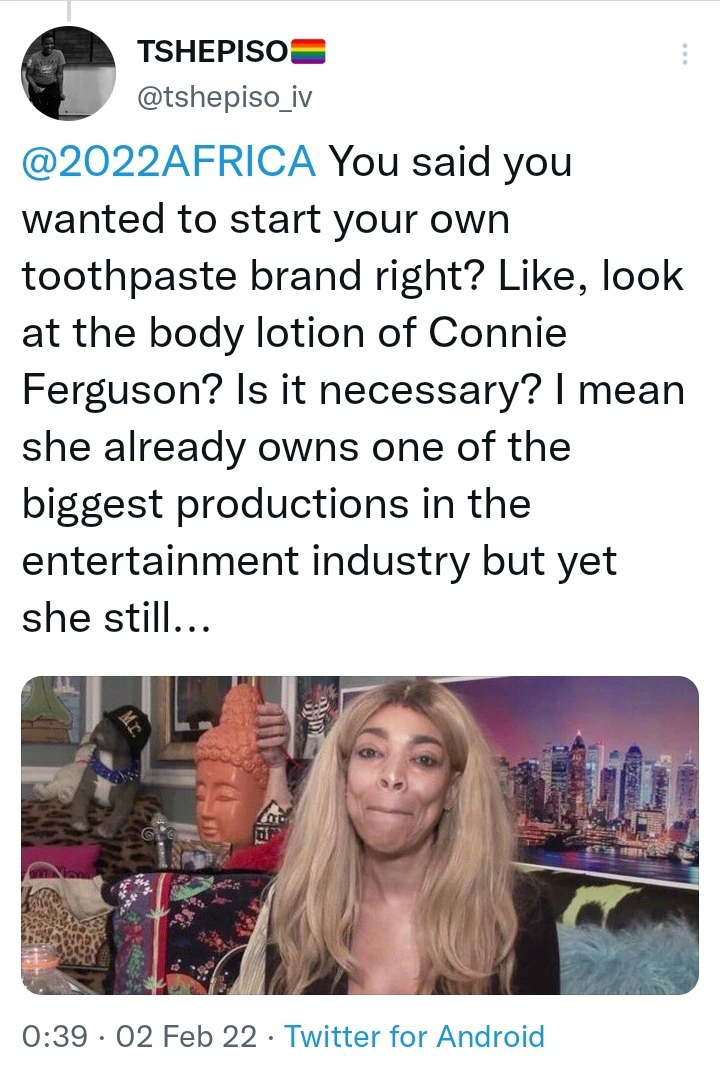
Task: Visit the @tshepiso_iv handle
Action: pyautogui.click(x=224, y=97)
